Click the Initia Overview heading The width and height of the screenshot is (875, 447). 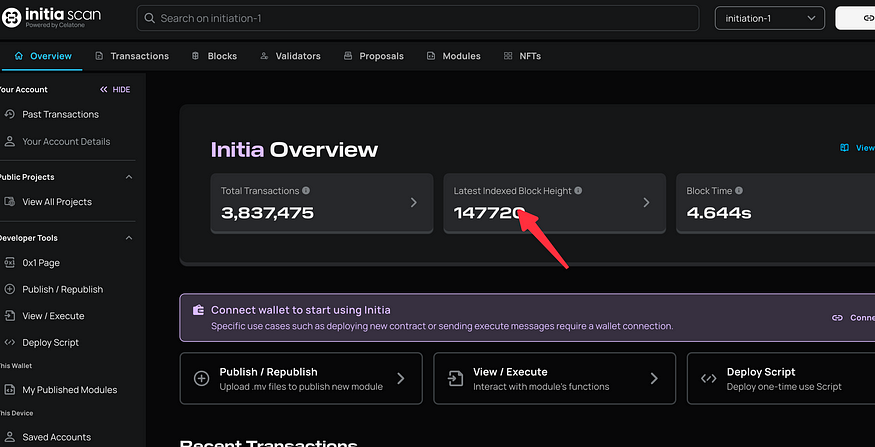[294, 150]
